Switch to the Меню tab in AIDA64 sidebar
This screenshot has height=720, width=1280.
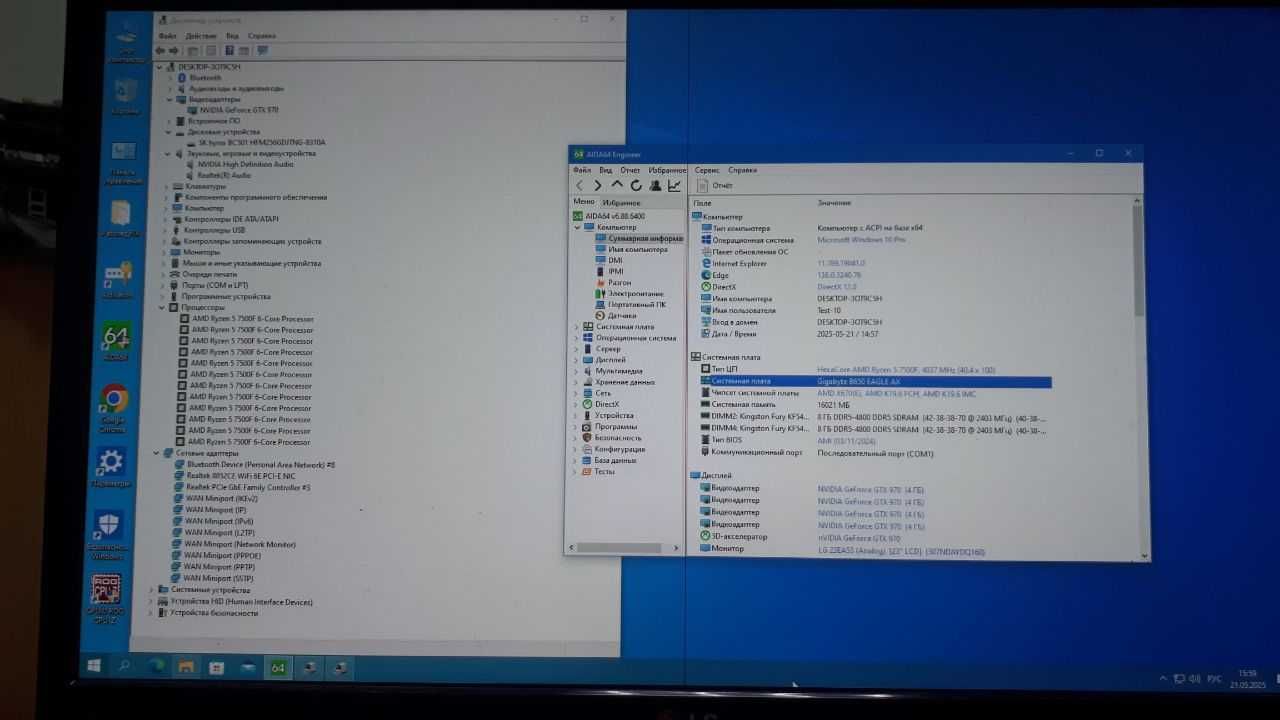(584, 202)
